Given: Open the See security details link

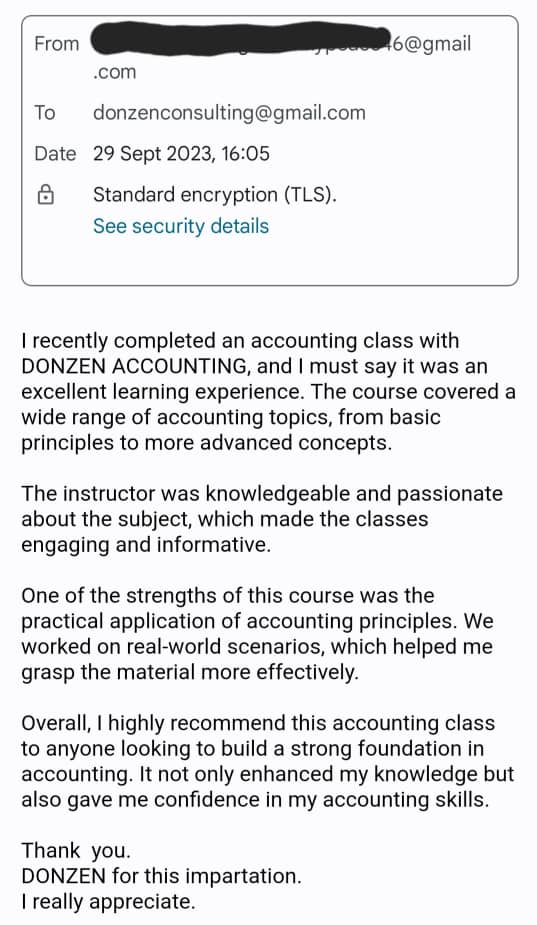Looking at the screenshot, I should [181, 226].
